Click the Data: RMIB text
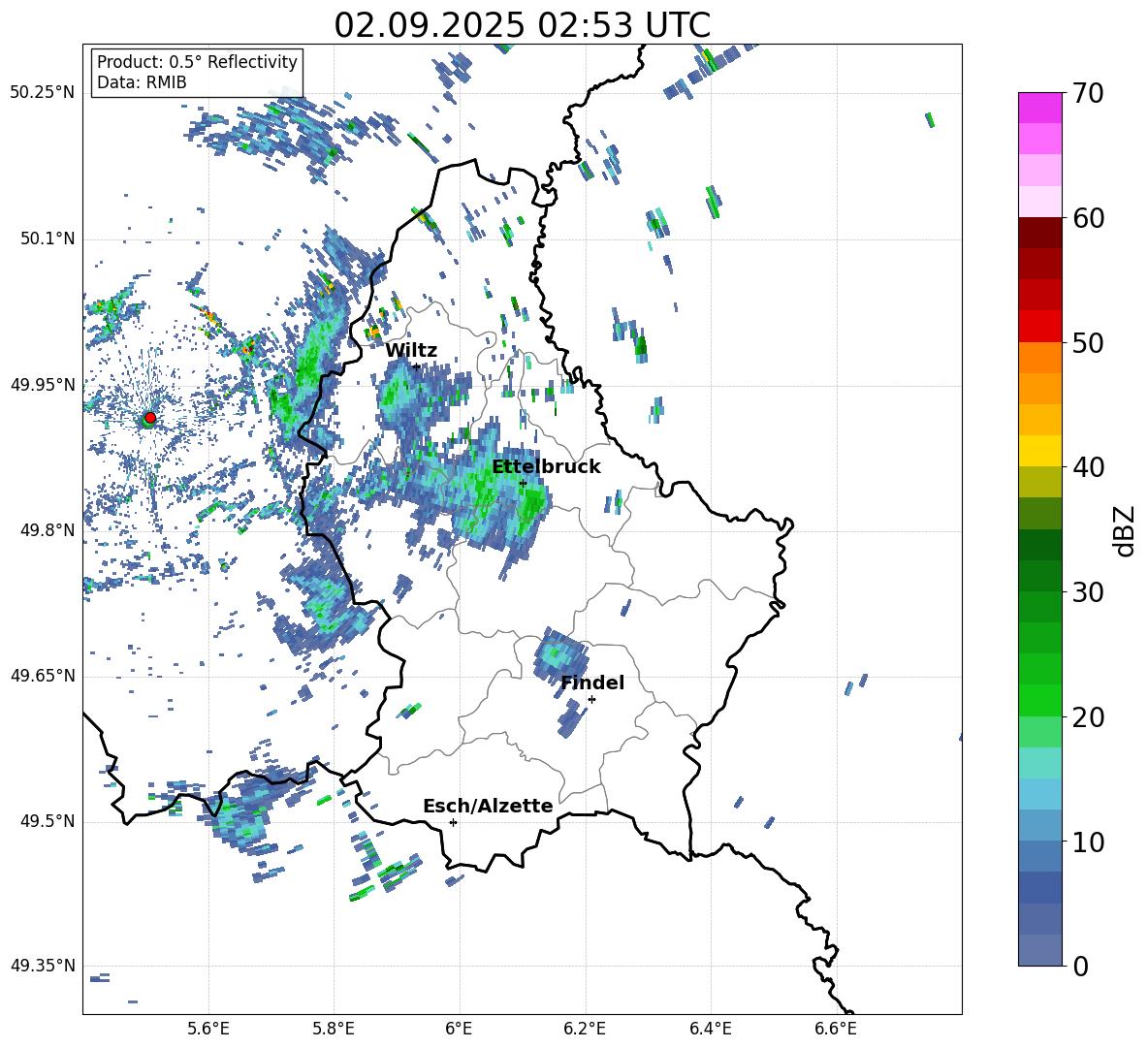This screenshot has width=1148, height=1048. (142, 82)
